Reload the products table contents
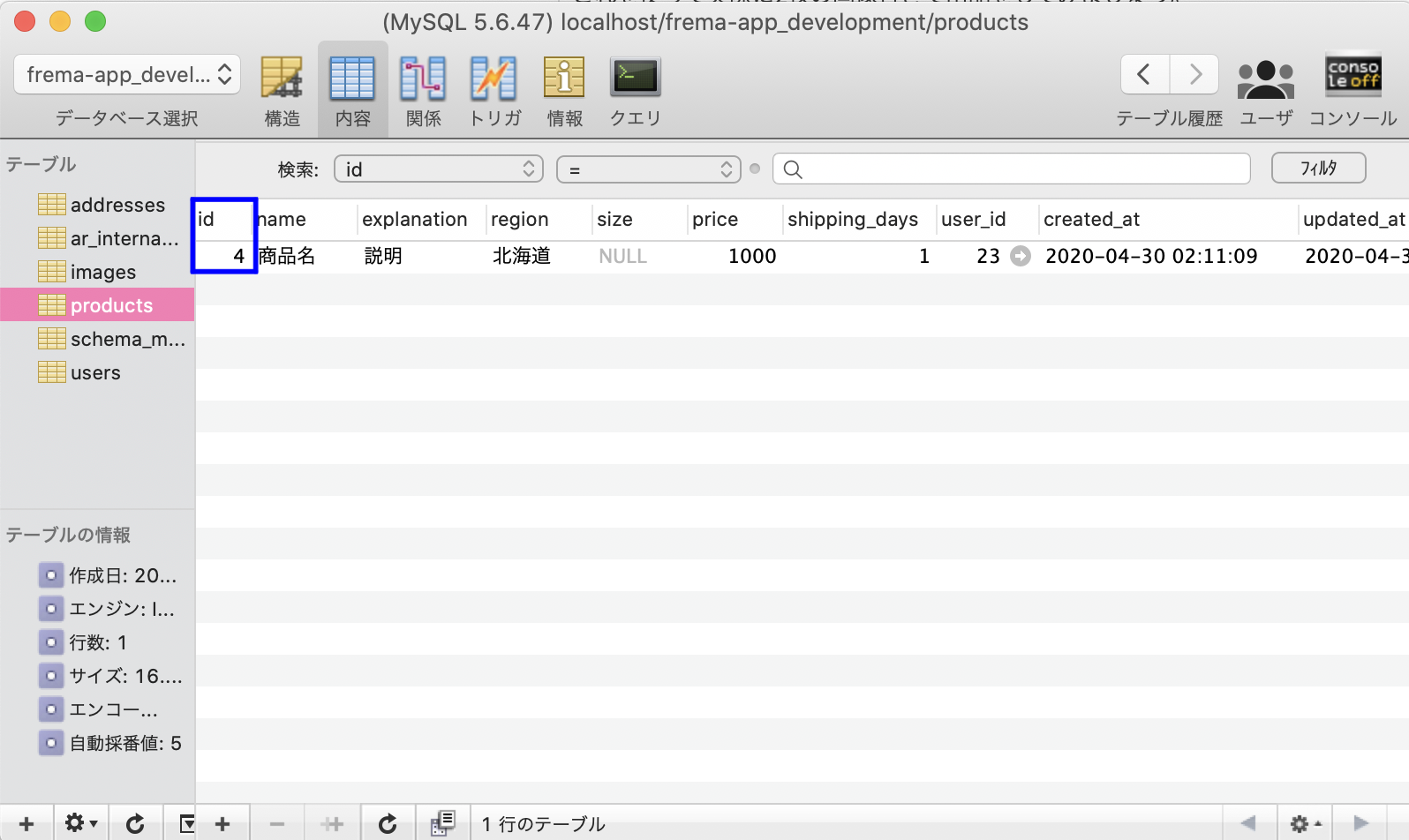 click(x=388, y=823)
